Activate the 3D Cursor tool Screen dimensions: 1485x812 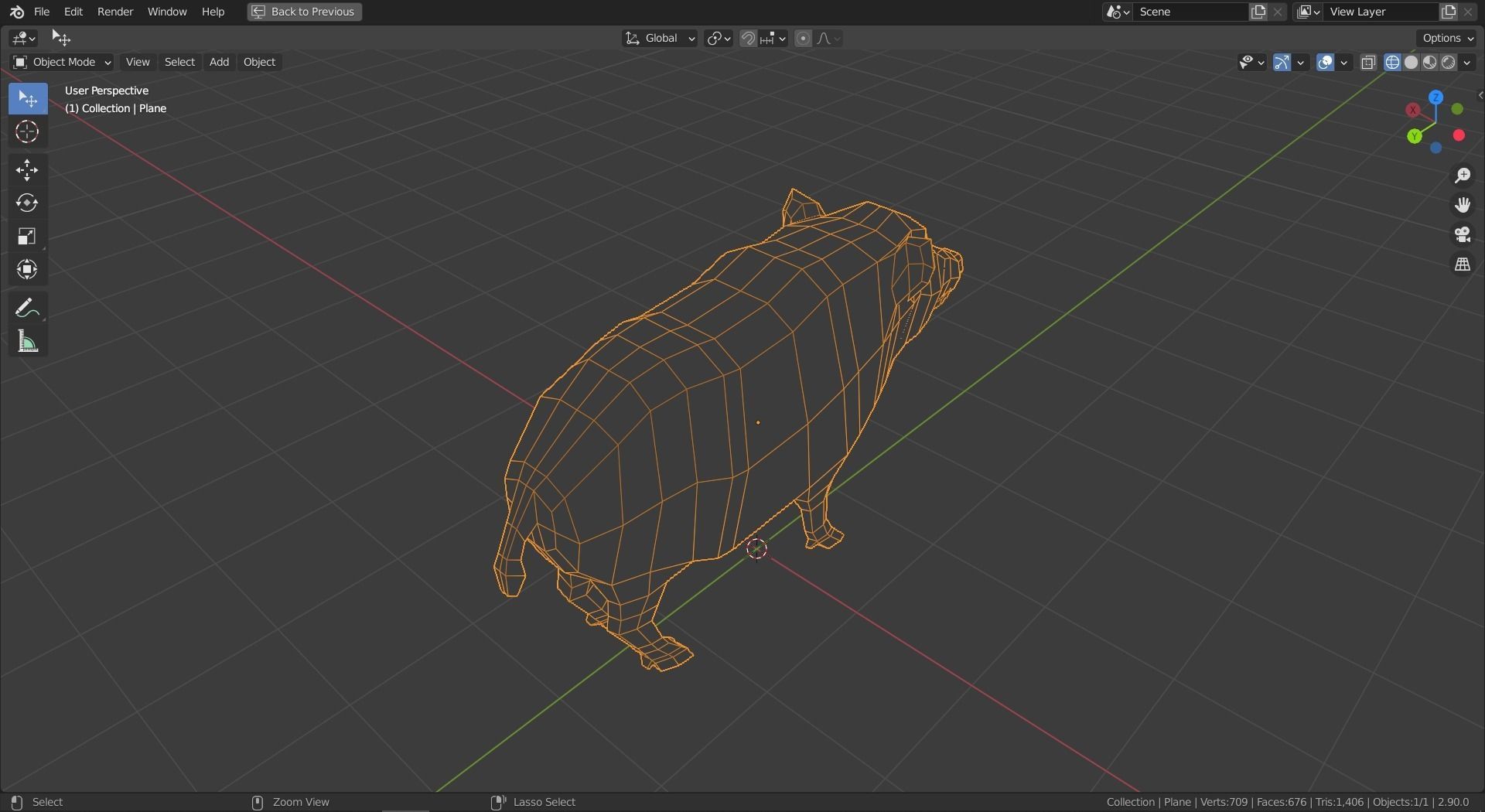tap(28, 132)
